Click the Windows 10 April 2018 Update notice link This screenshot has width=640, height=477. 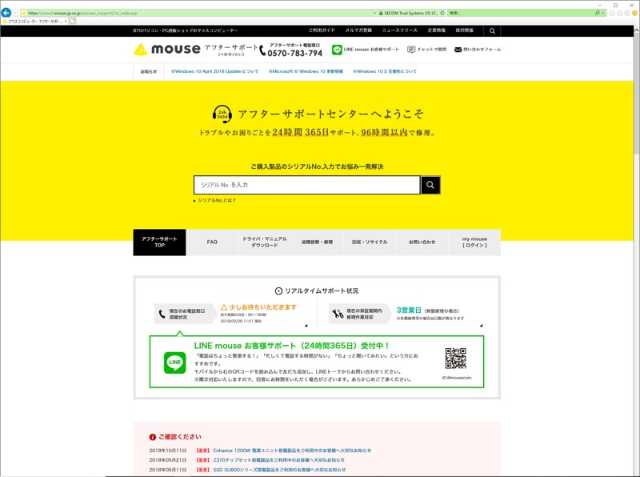coord(215,71)
